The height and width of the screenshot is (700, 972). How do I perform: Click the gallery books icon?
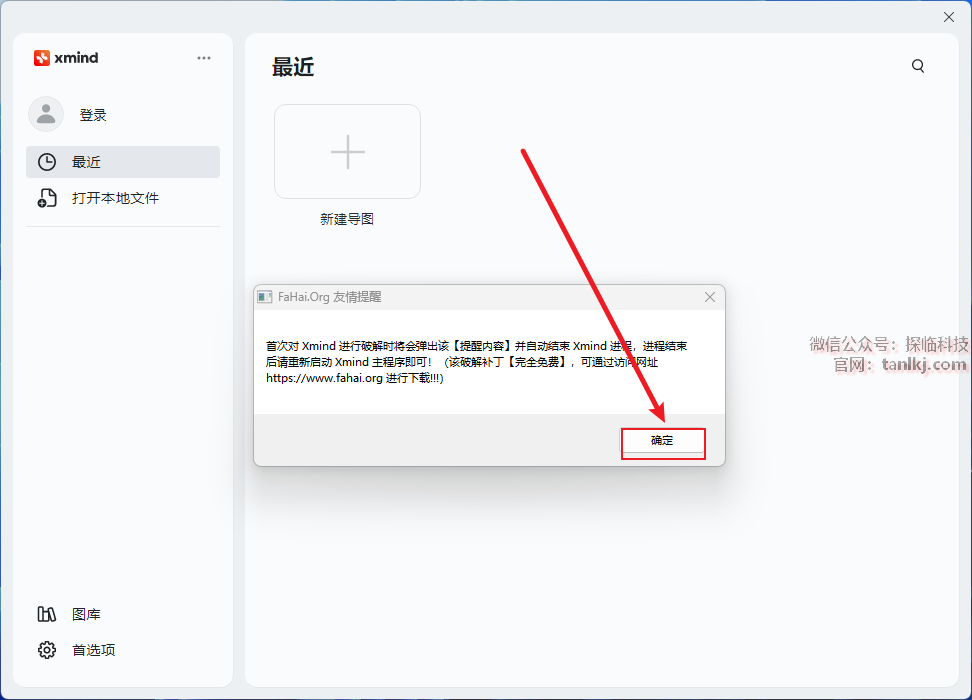coord(47,614)
